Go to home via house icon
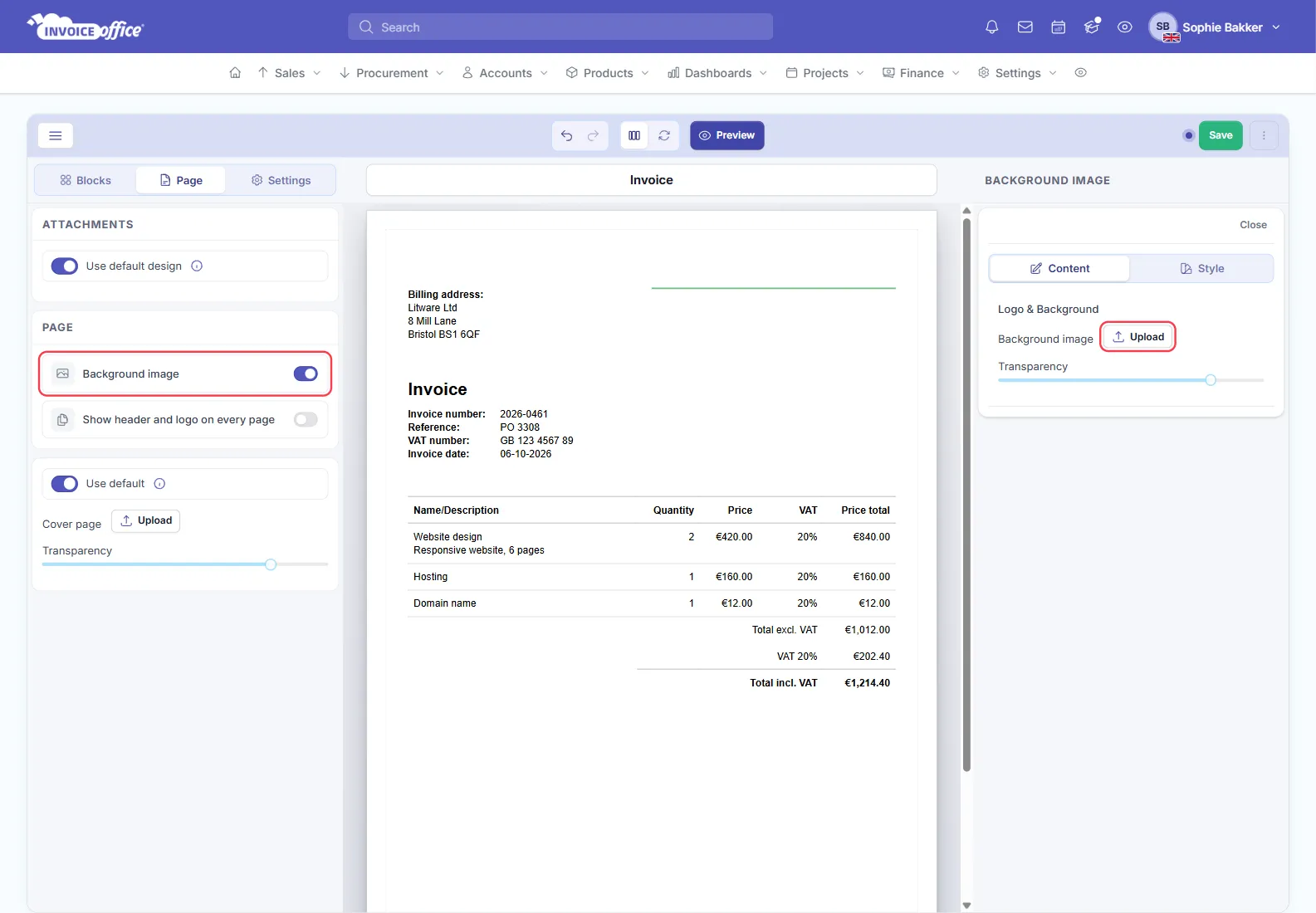1316x913 pixels. (235, 73)
